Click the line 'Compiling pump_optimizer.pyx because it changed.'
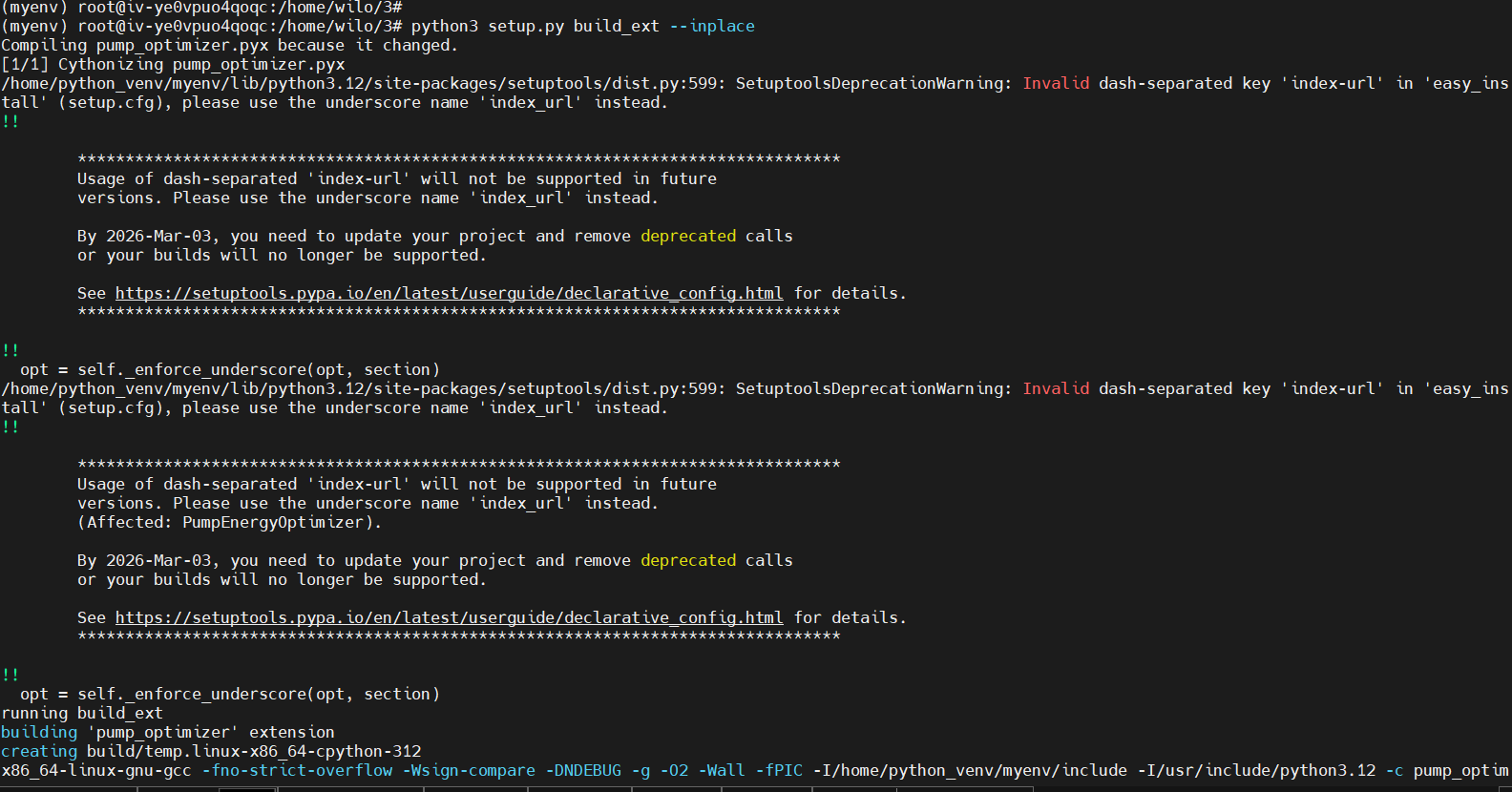 click(230, 45)
